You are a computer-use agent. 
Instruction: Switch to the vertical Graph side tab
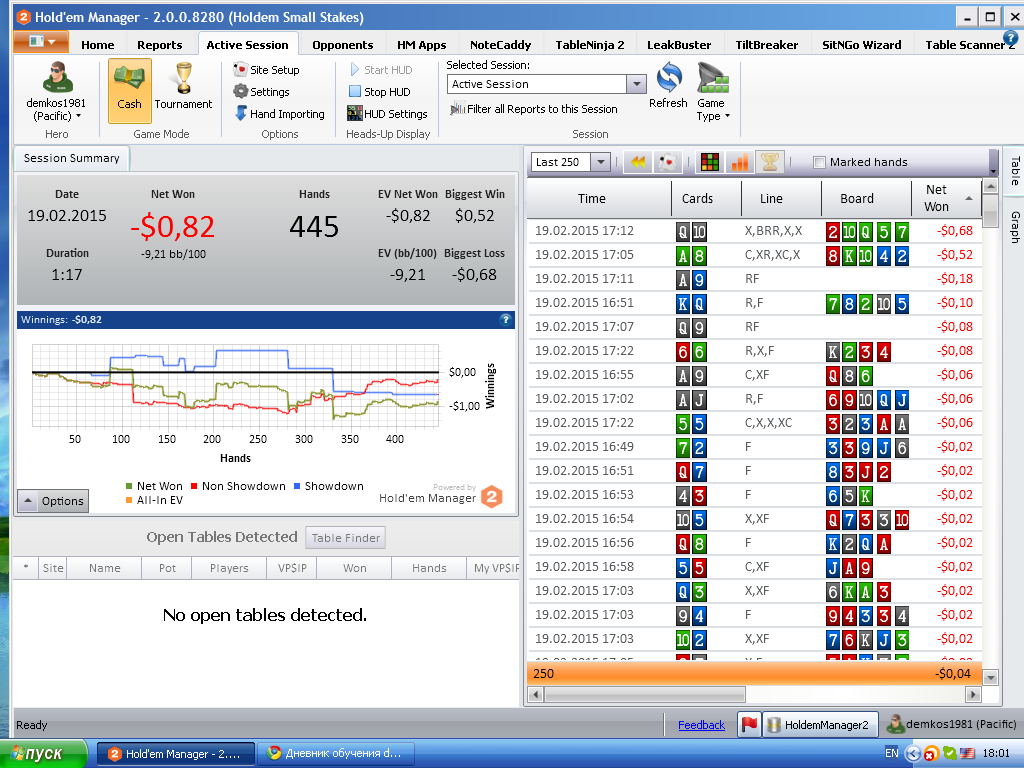(1015, 227)
